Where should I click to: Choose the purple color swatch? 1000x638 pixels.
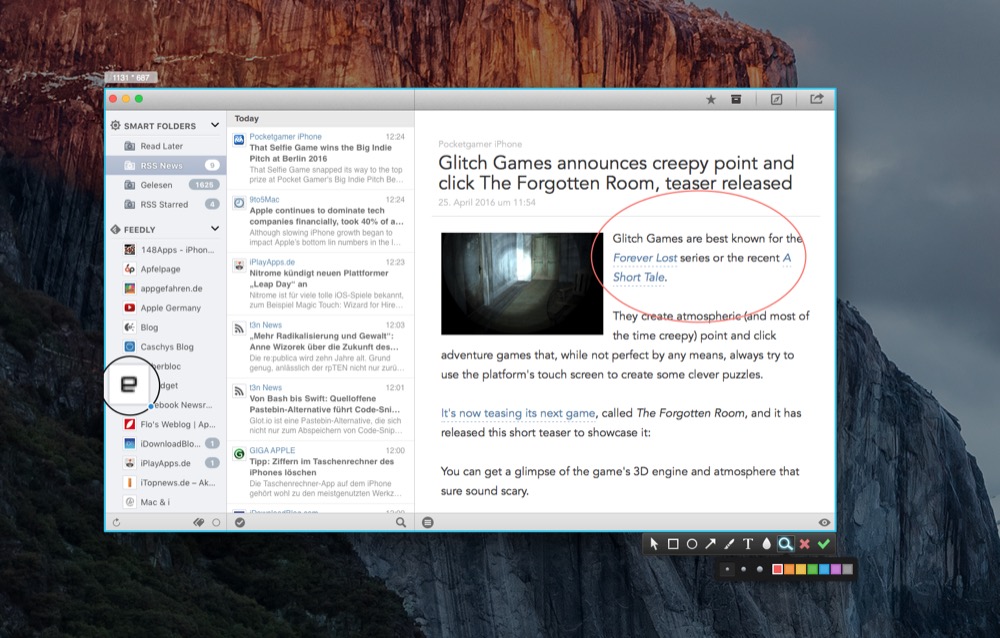click(x=835, y=569)
